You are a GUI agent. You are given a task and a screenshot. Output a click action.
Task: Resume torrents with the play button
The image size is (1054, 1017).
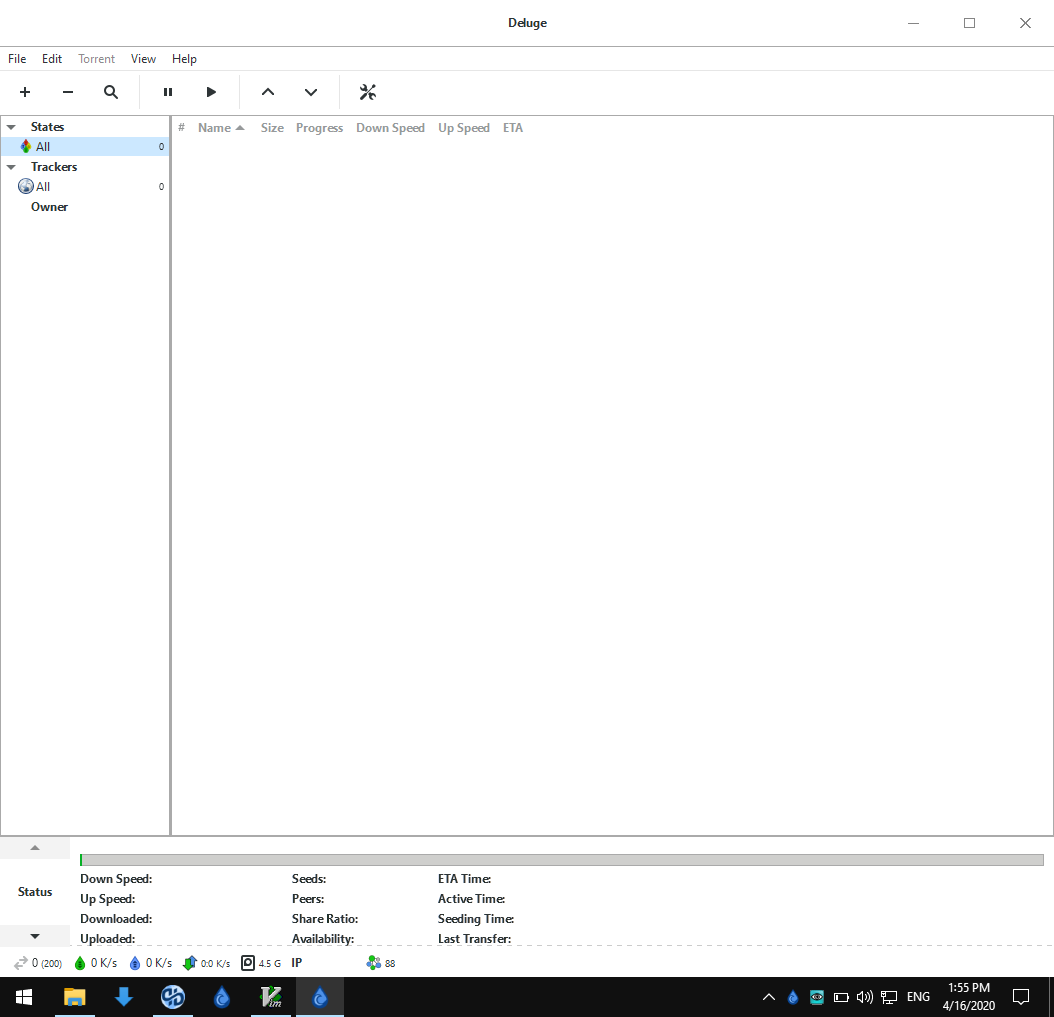pos(211,92)
